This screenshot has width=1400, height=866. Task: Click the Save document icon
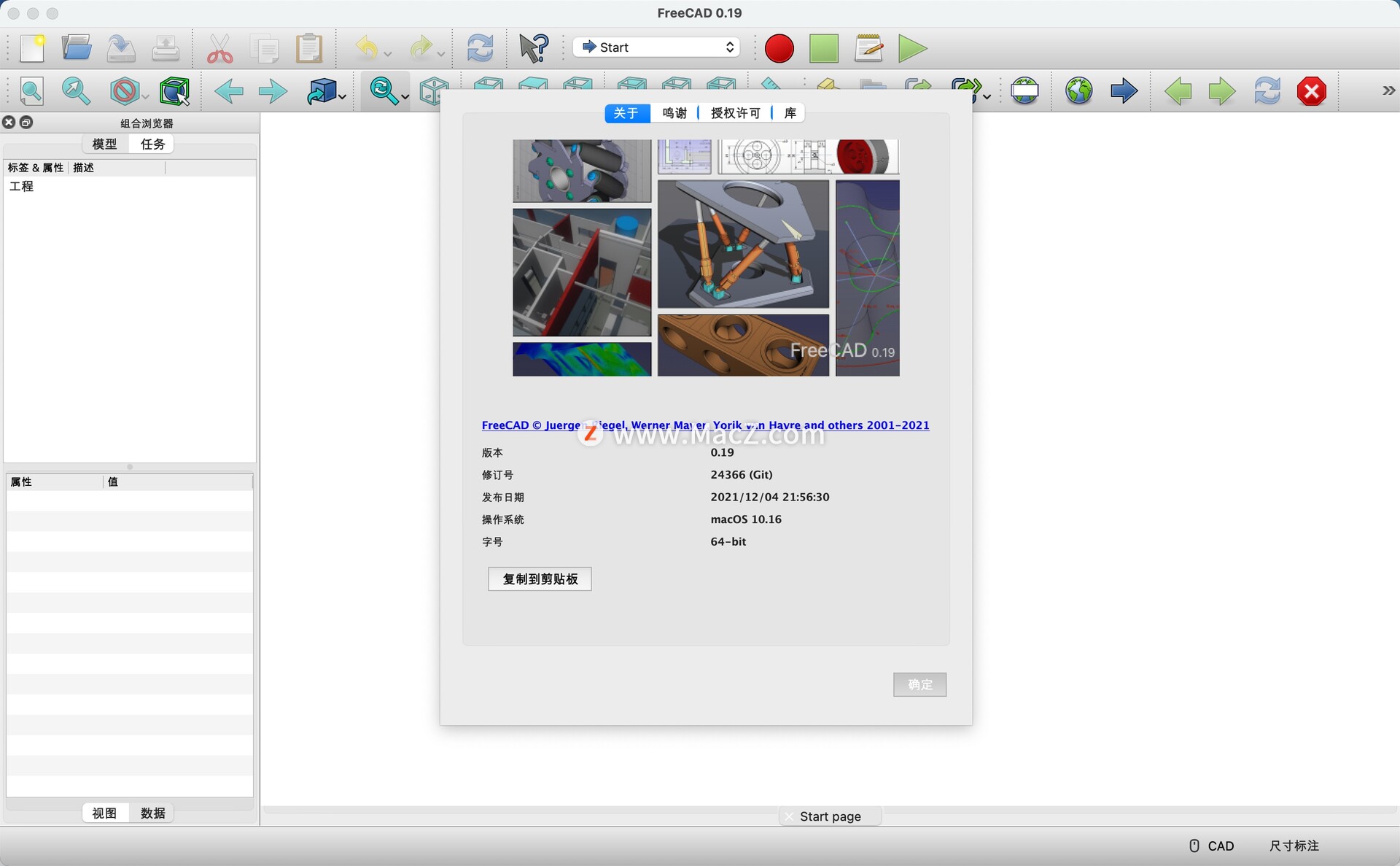[121, 48]
